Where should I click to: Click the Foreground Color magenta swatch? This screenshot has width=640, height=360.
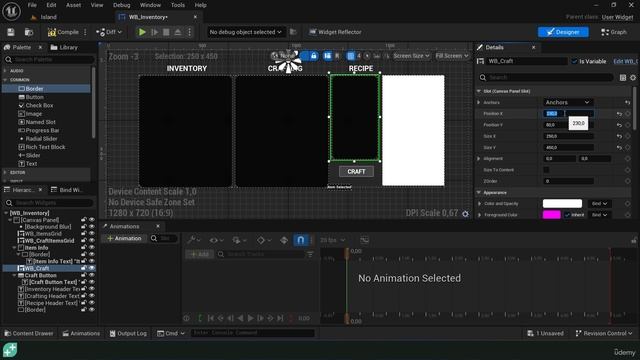click(x=551, y=215)
